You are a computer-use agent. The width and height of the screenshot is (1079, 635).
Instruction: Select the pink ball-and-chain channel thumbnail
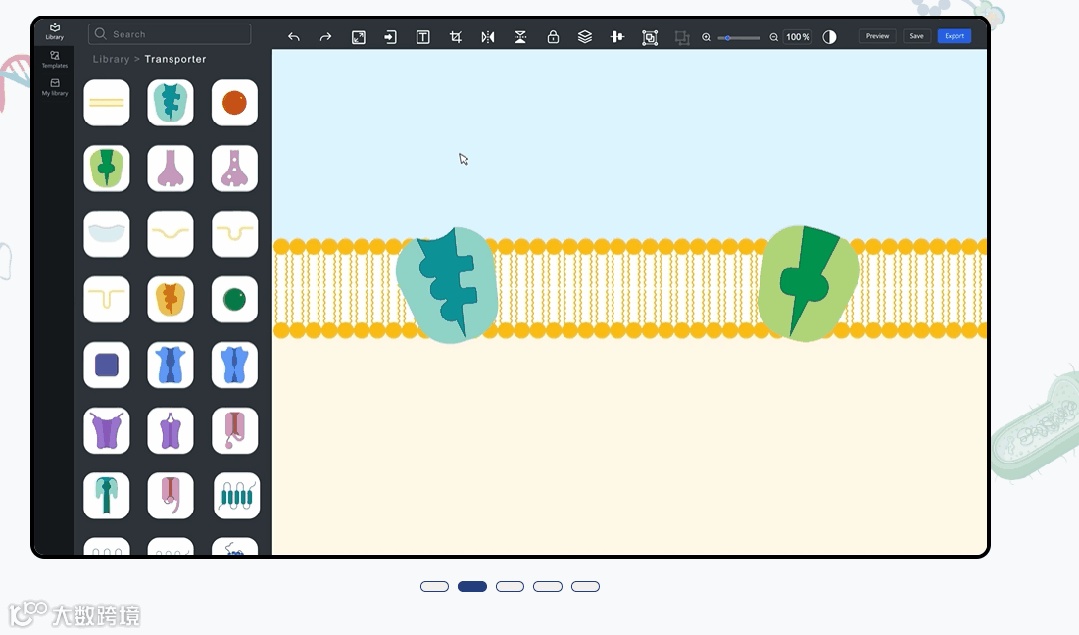coord(235,431)
